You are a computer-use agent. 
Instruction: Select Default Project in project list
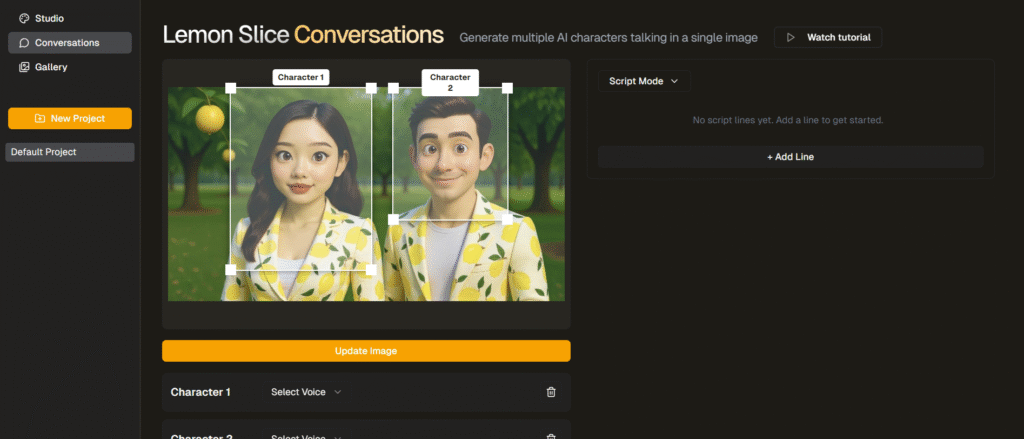[70, 152]
